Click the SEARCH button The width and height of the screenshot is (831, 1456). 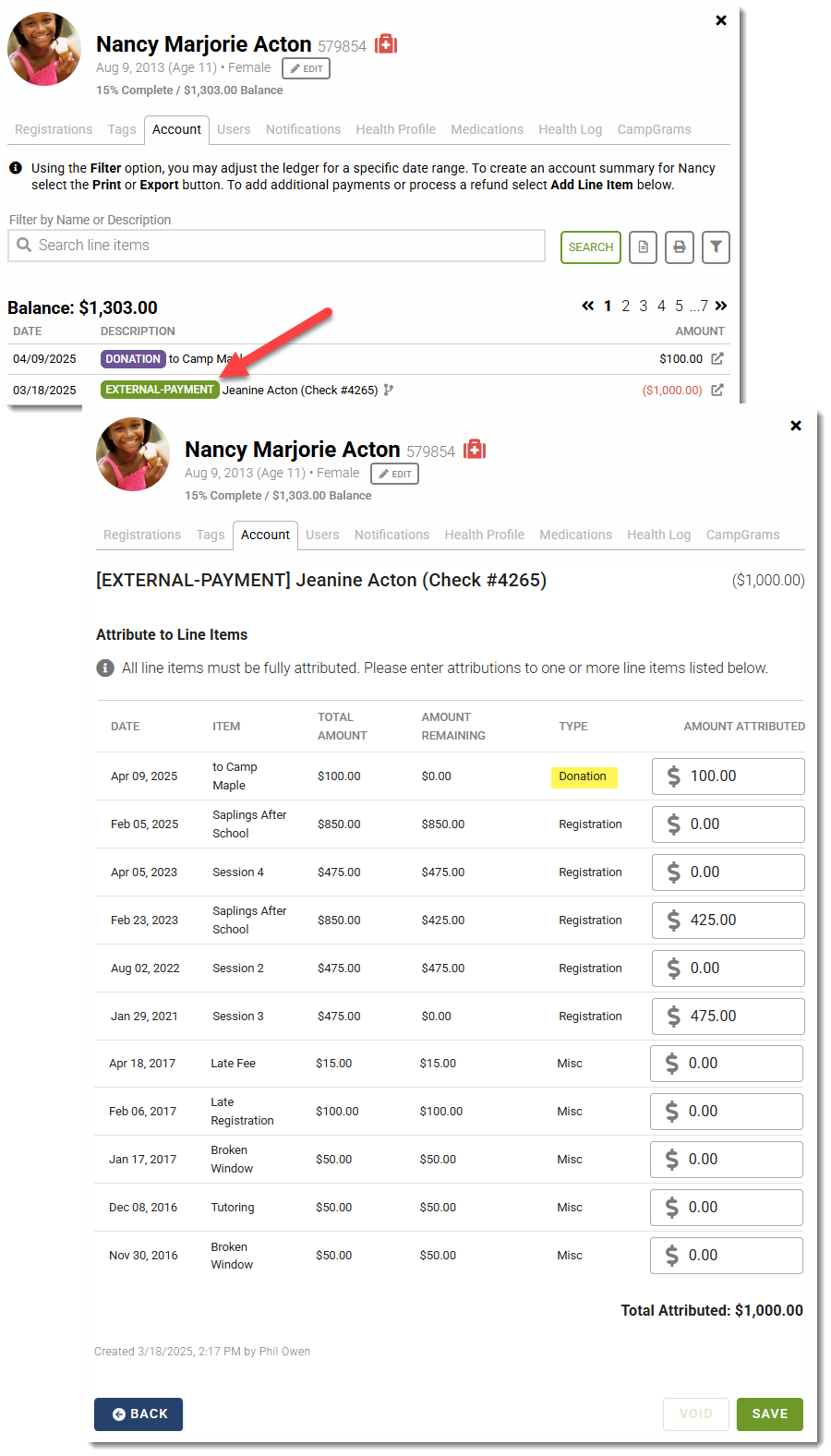[x=591, y=247]
